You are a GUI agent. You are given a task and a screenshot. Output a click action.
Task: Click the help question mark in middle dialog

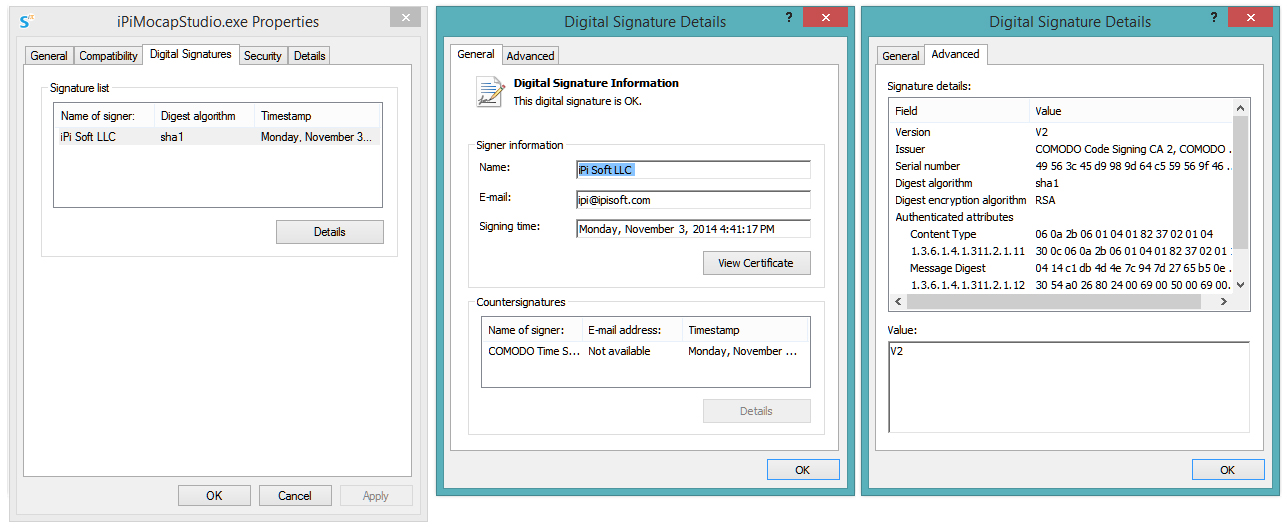click(789, 18)
